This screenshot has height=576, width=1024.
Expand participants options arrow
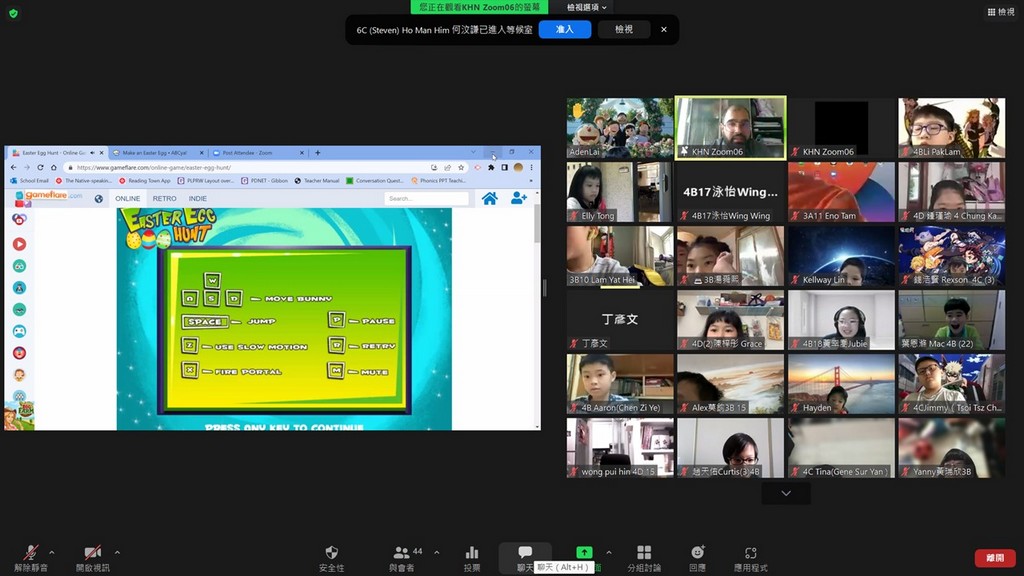[436, 552]
